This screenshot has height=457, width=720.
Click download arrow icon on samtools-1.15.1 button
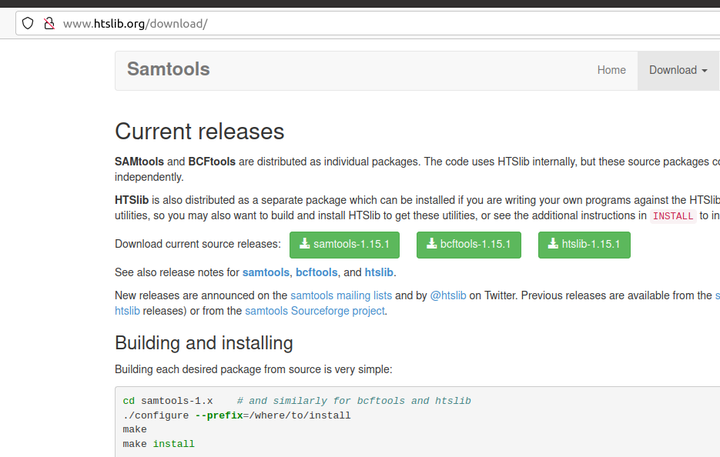305,244
